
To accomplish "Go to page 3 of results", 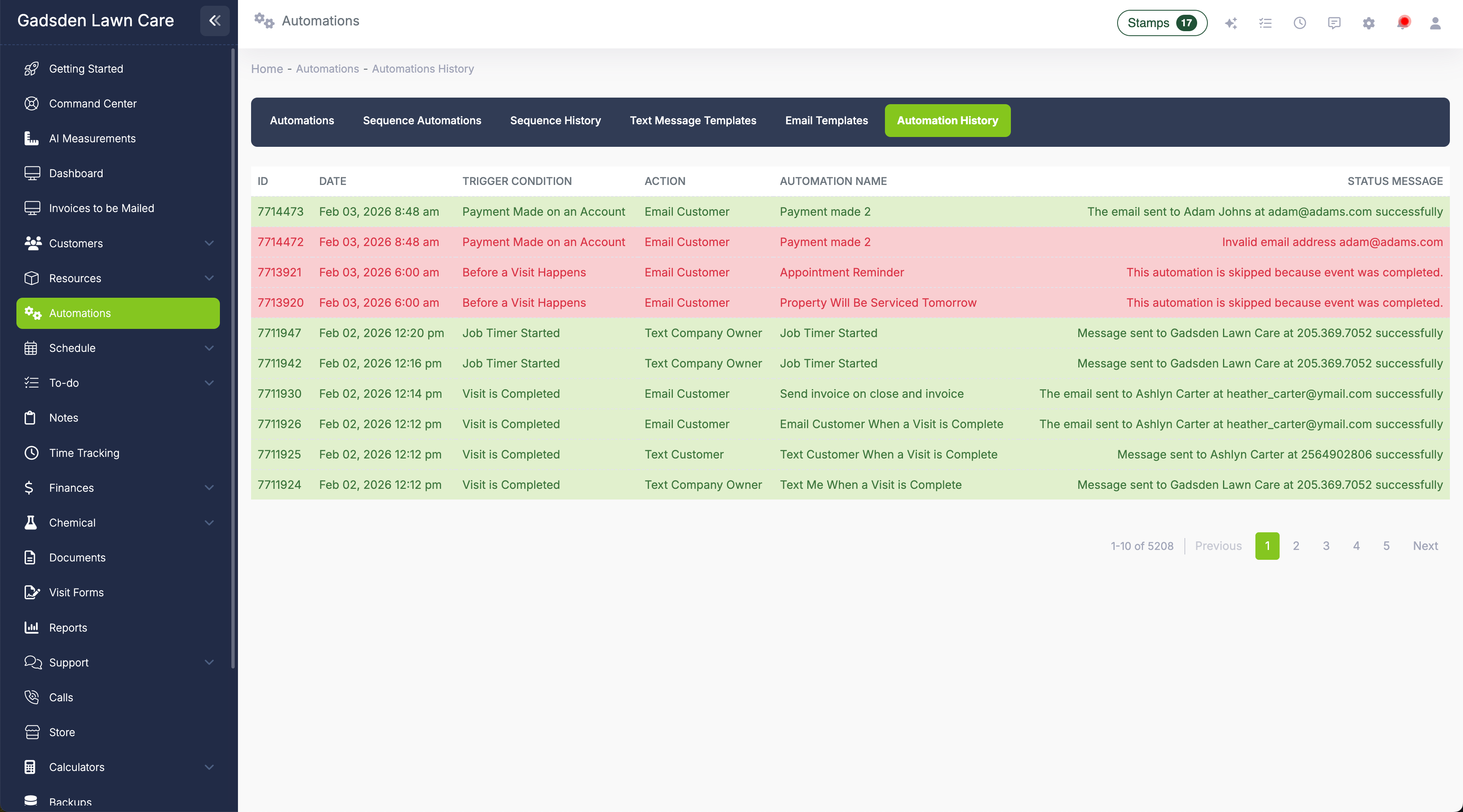I will point(1326,546).
